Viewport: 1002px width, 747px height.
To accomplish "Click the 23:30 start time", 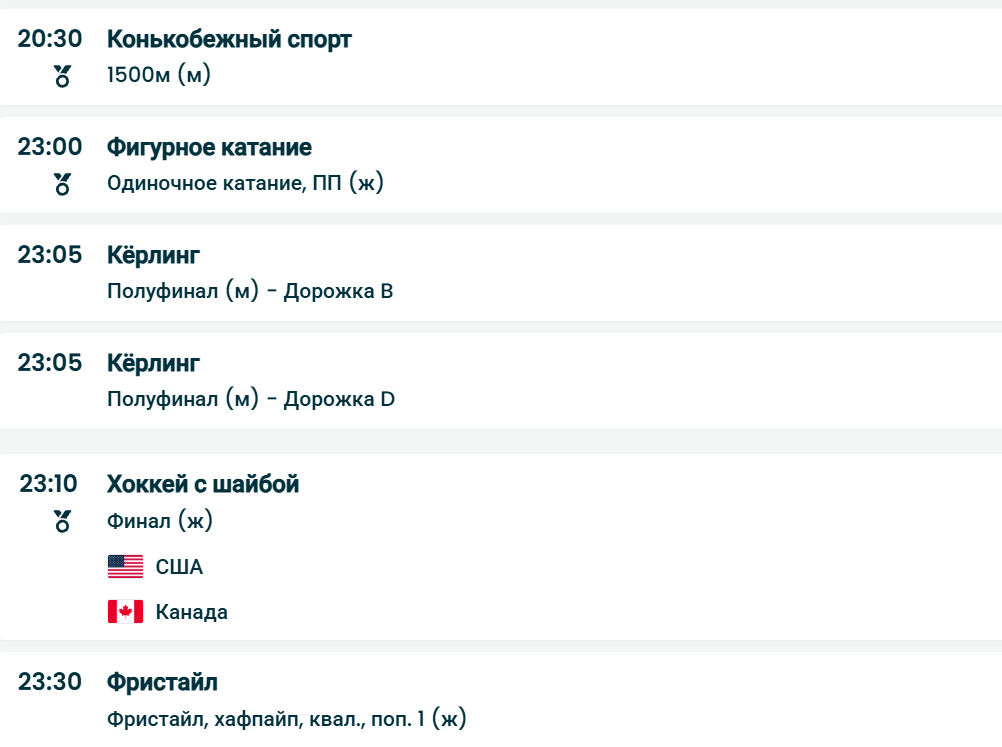I will coord(50,683).
